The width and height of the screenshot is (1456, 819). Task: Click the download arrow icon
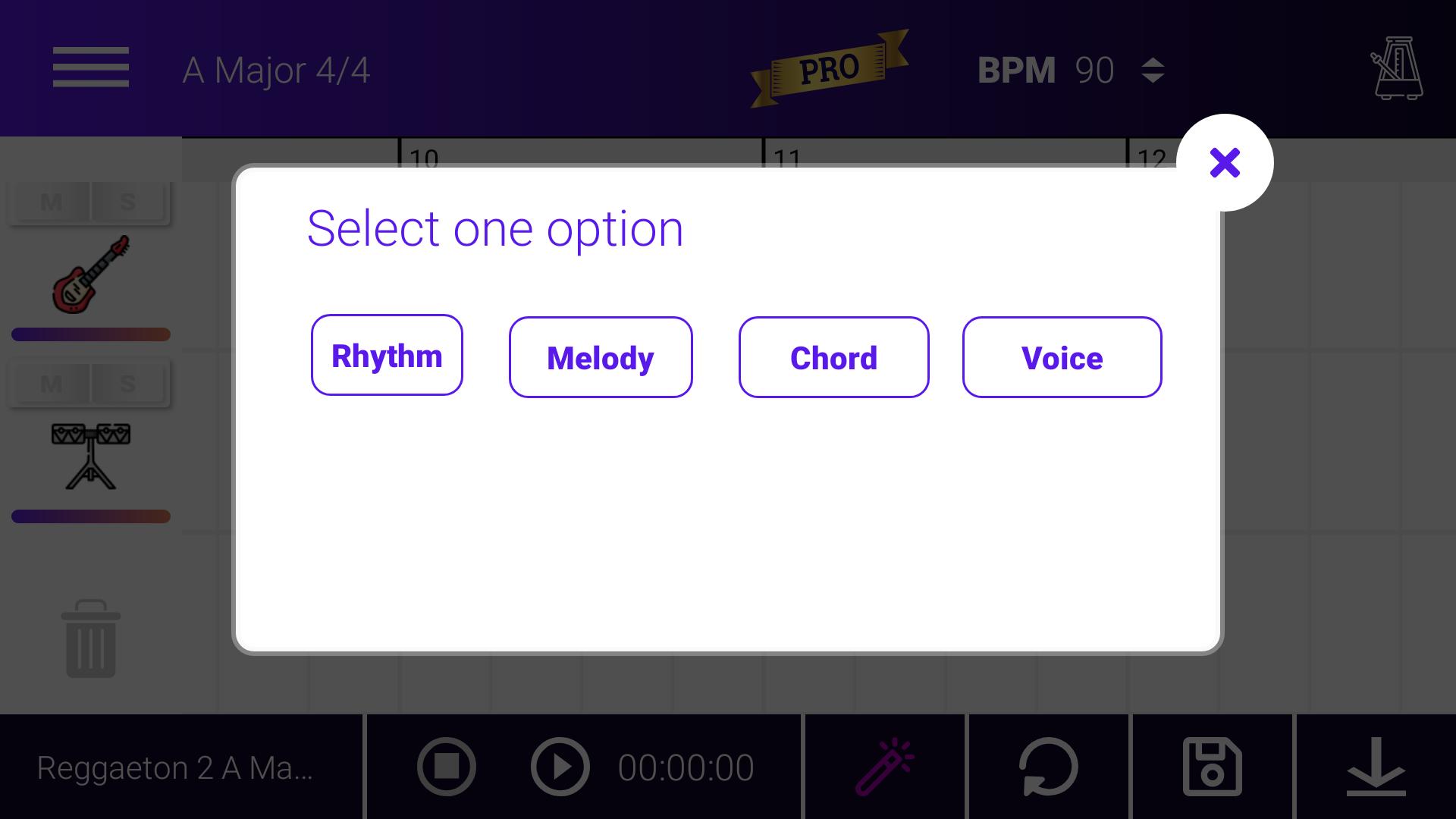(1376, 767)
